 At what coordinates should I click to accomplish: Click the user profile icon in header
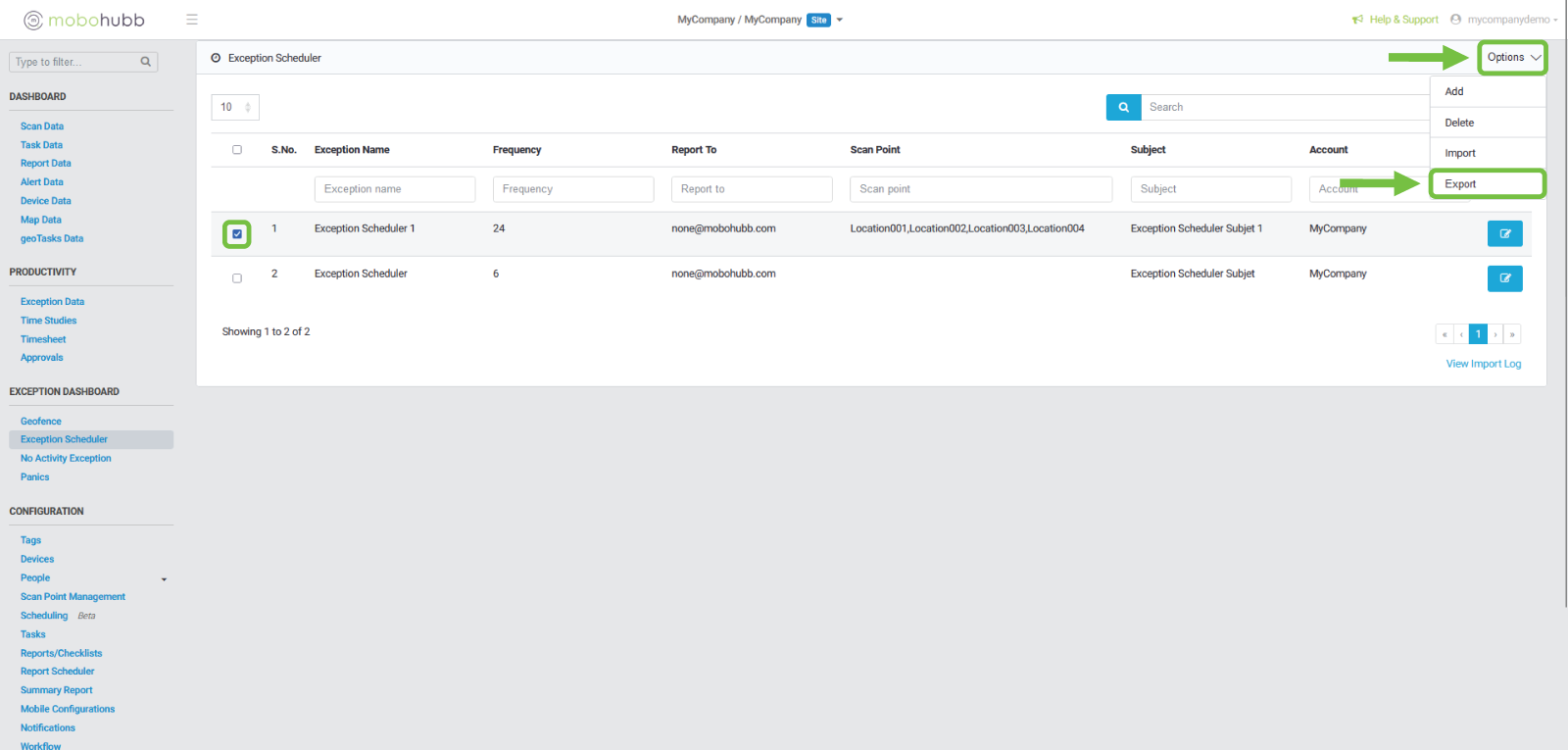[1455, 20]
